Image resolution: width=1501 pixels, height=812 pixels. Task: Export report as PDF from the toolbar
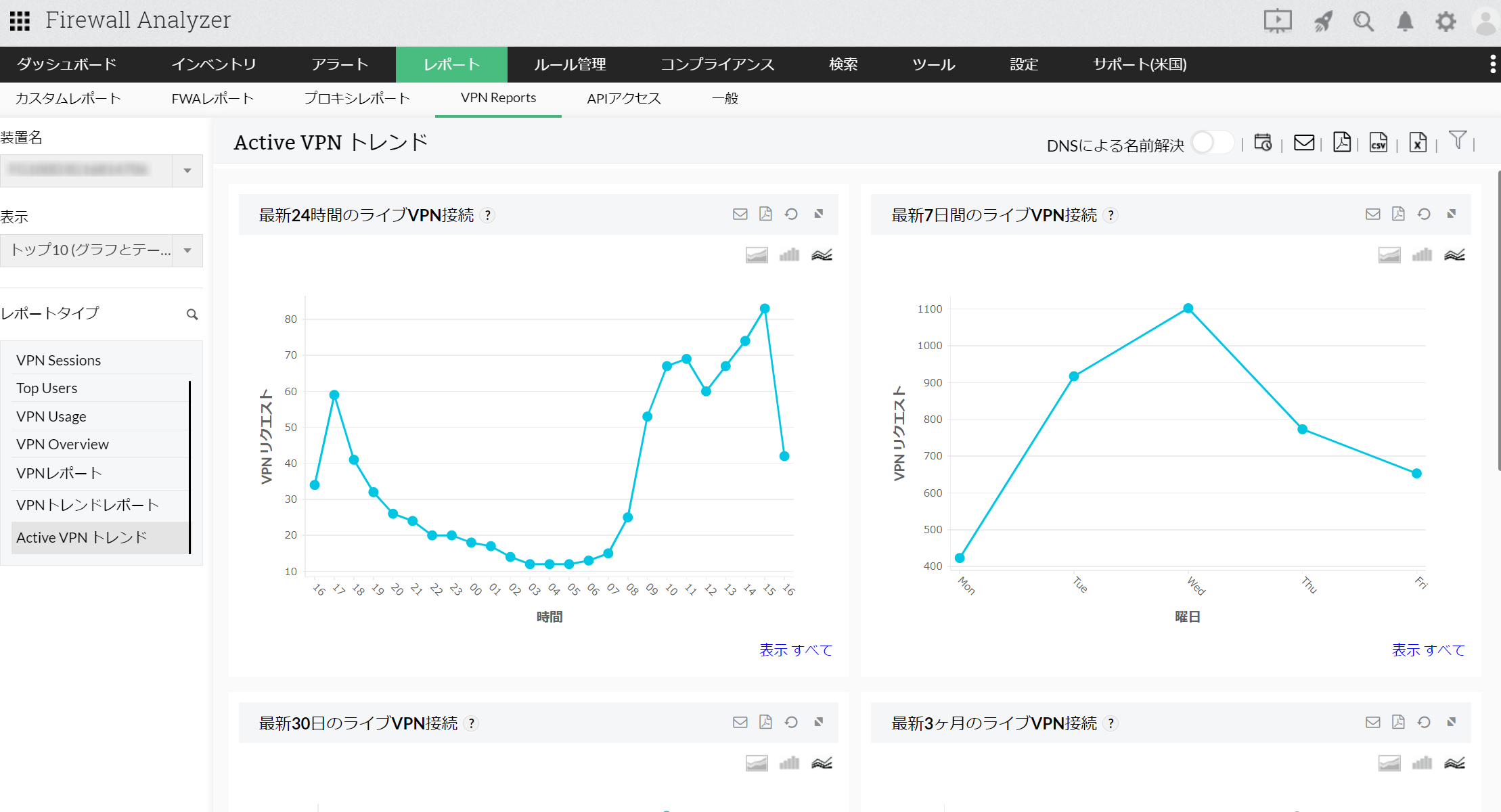coord(1341,143)
